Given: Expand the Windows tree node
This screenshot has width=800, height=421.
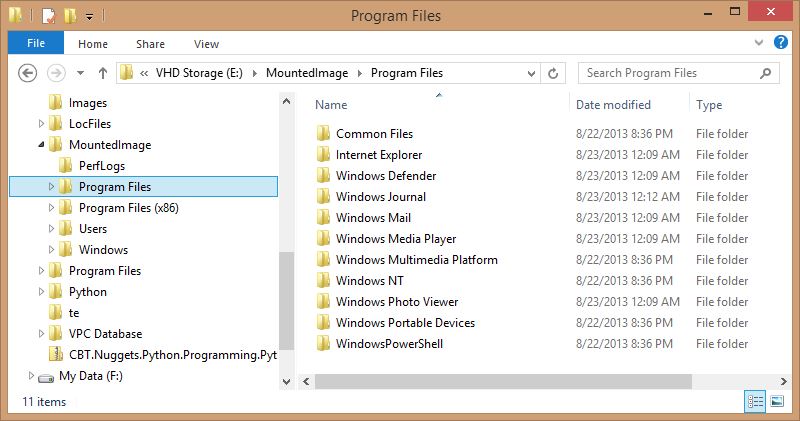Looking at the screenshot, I should 51,250.
